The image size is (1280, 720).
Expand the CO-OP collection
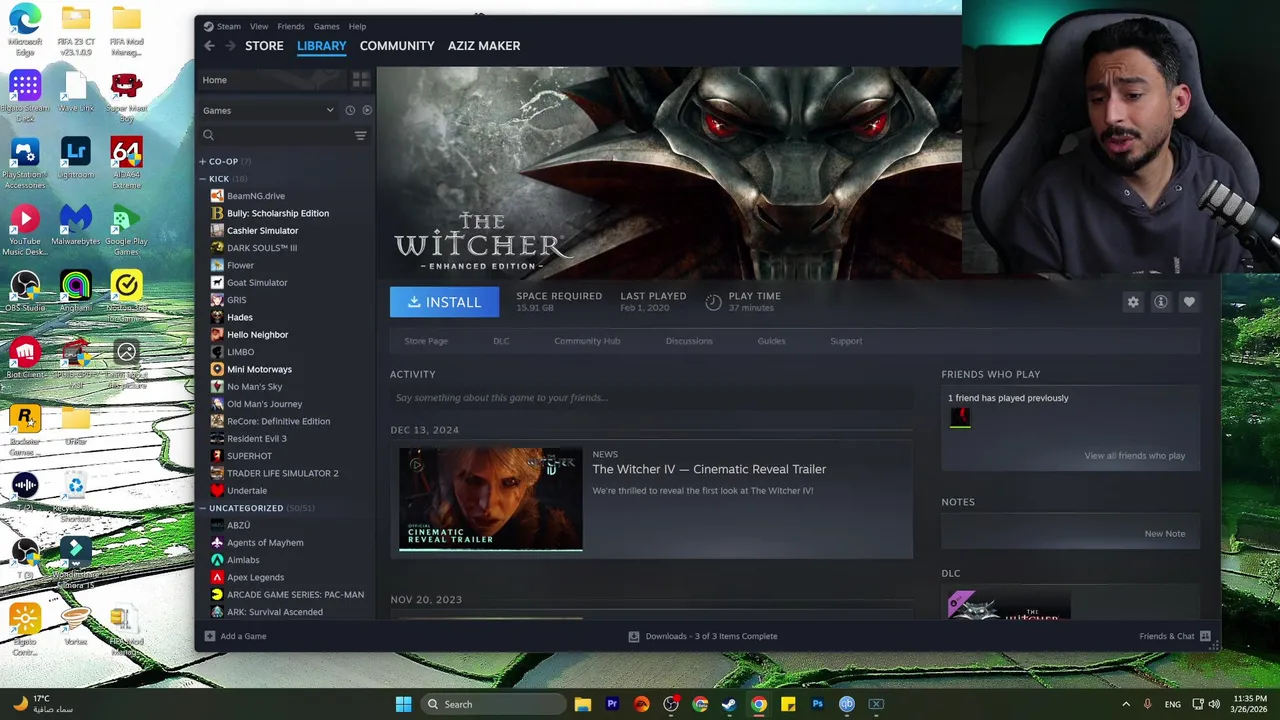click(203, 161)
